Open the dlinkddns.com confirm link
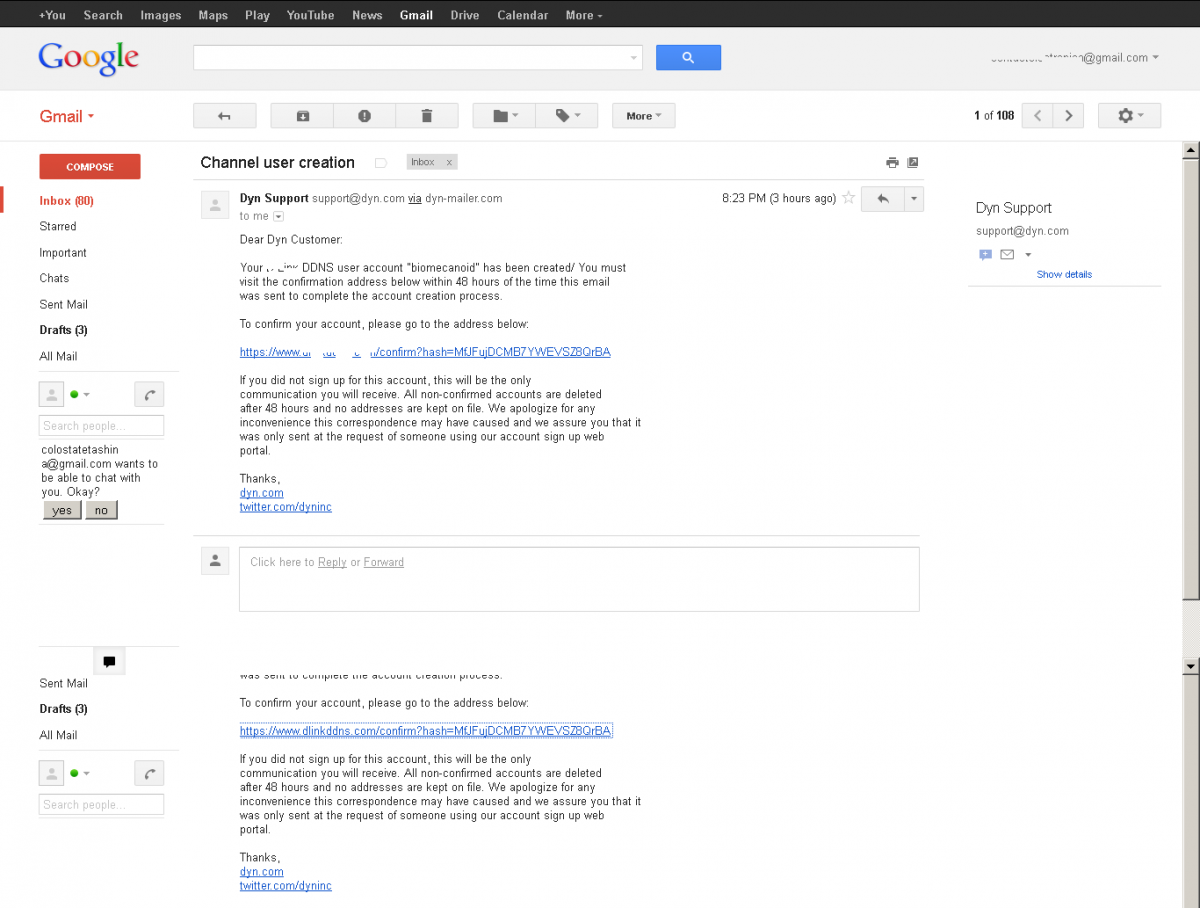This screenshot has width=1200, height=908. [x=425, y=731]
